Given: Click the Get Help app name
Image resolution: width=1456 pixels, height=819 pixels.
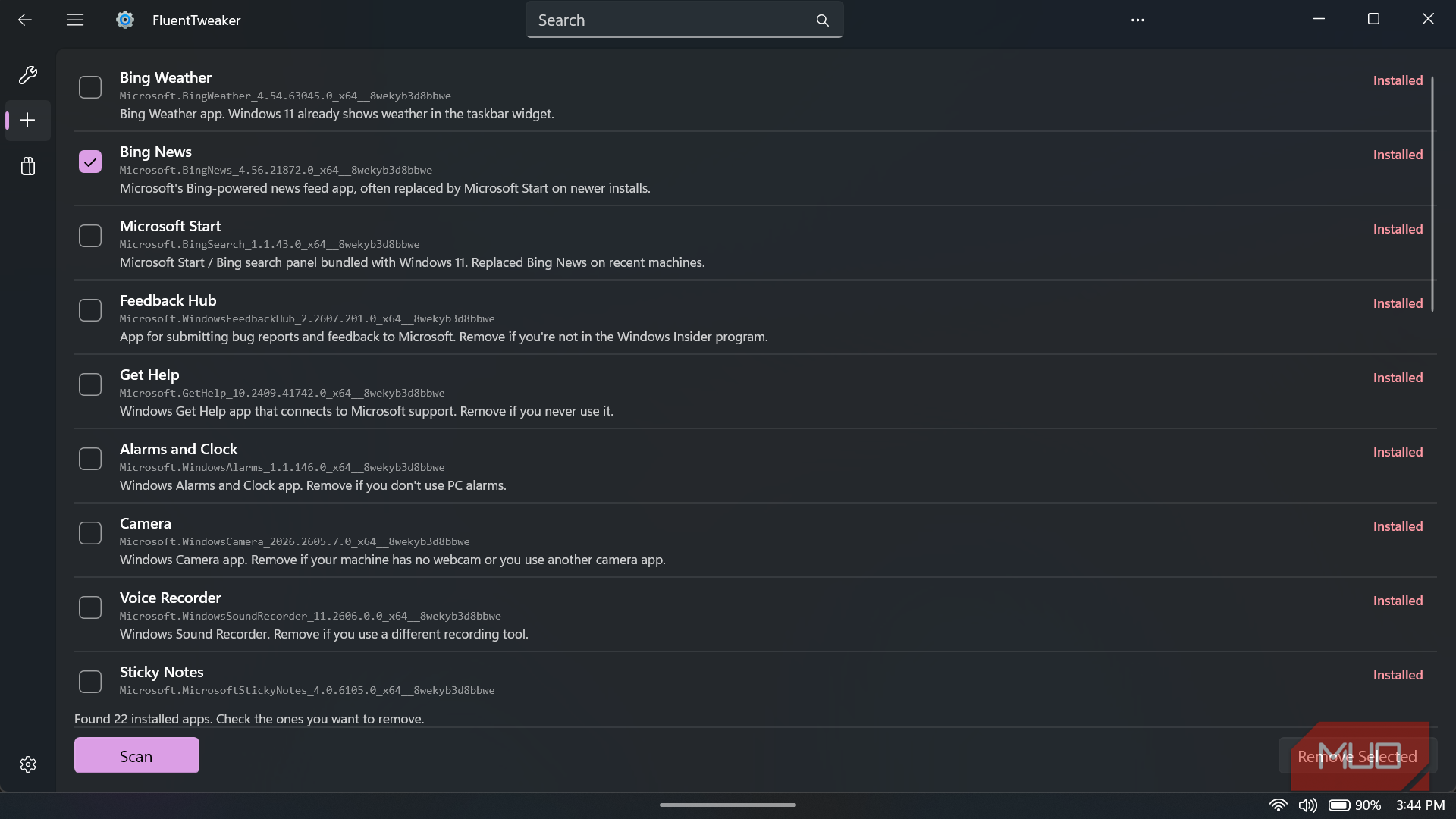Looking at the screenshot, I should (x=149, y=375).
